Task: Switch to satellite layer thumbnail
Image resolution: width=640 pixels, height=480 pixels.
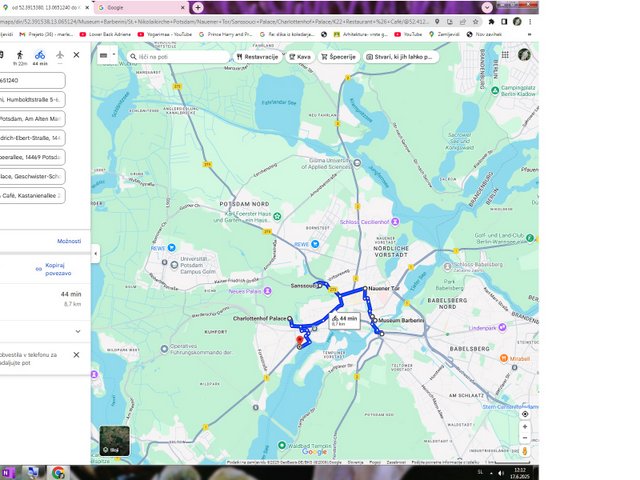Action: 114,441
